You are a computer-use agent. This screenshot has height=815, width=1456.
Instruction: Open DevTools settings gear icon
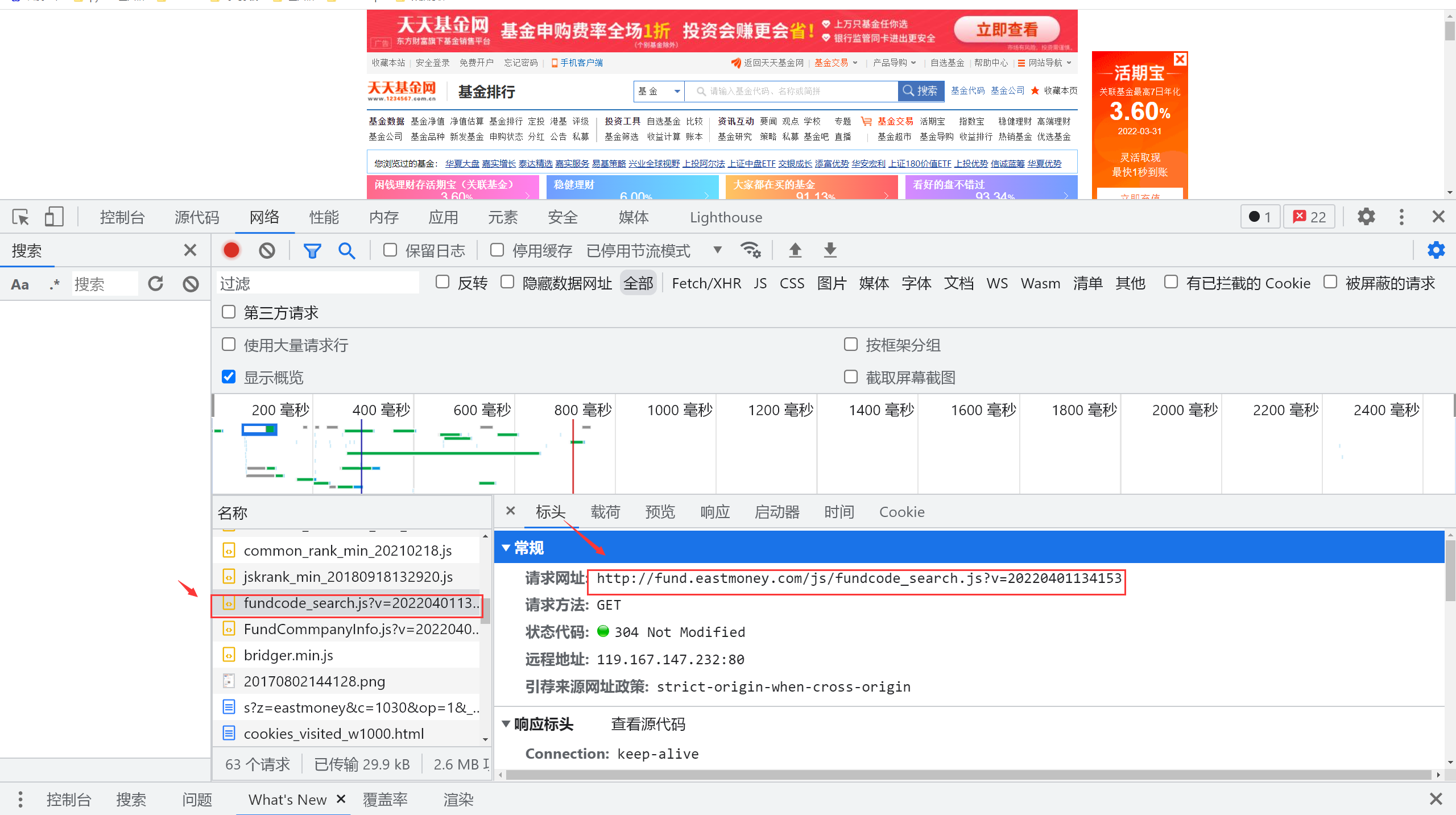1366,217
